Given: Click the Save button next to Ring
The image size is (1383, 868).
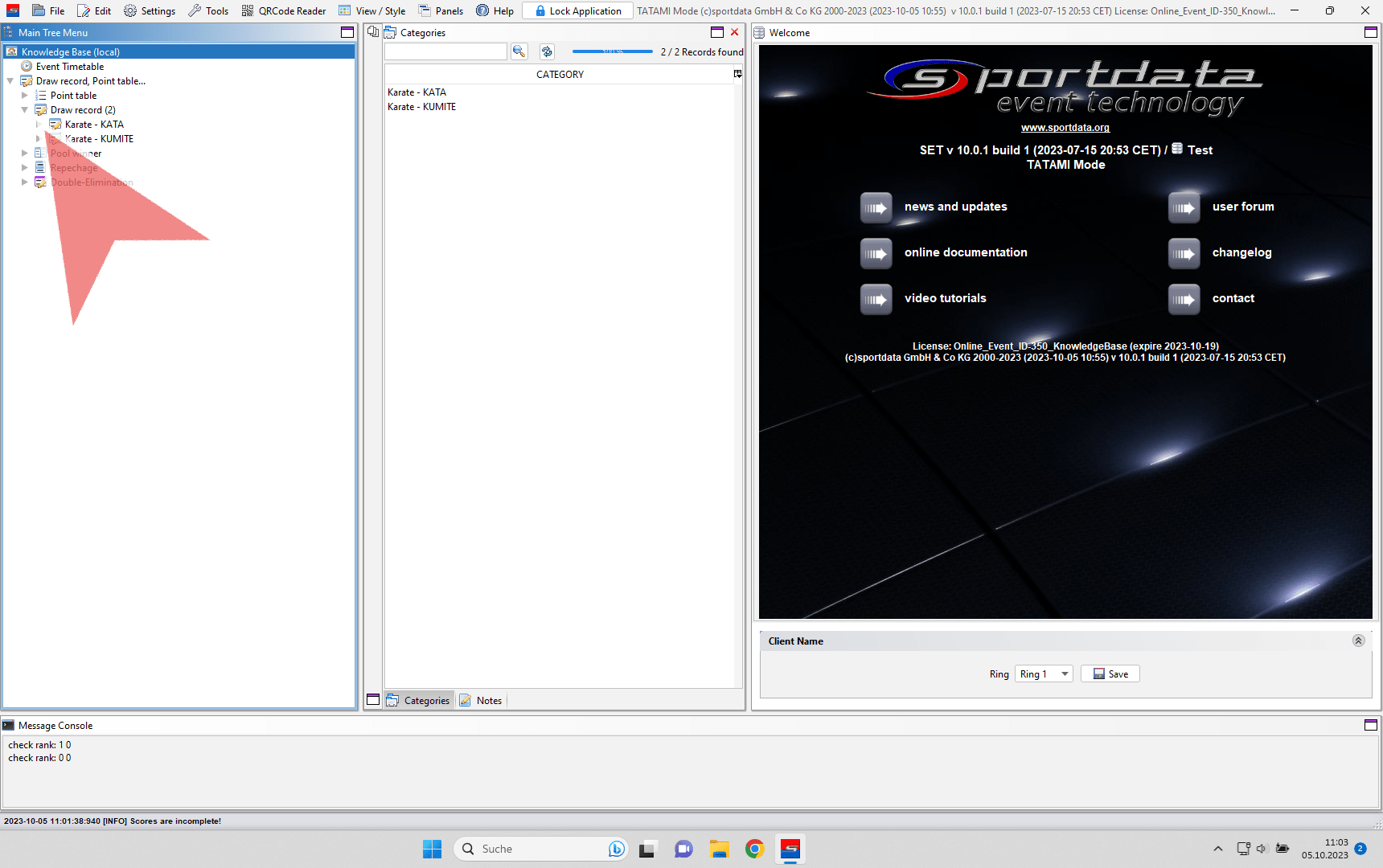Looking at the screenshot, I should [x=1110, y=674].
